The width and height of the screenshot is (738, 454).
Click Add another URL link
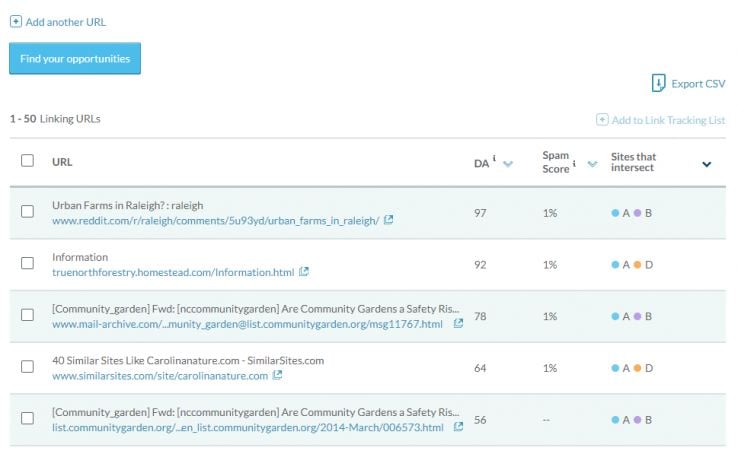click(x=66, y=22)
